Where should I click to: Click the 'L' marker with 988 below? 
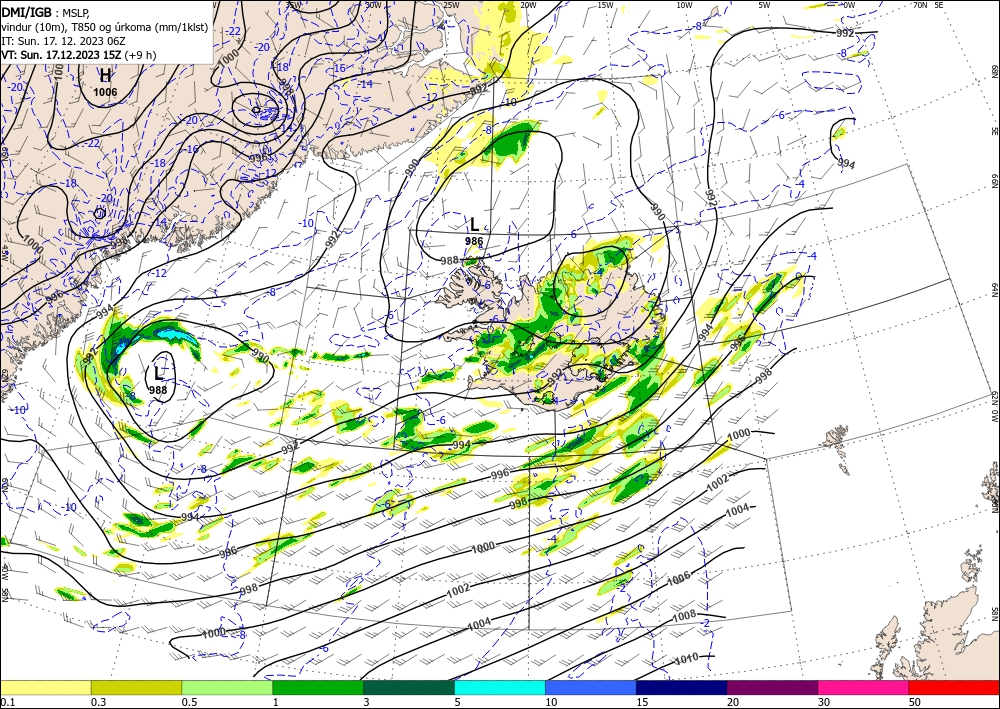pyautogui.click(x=158, y=373)
